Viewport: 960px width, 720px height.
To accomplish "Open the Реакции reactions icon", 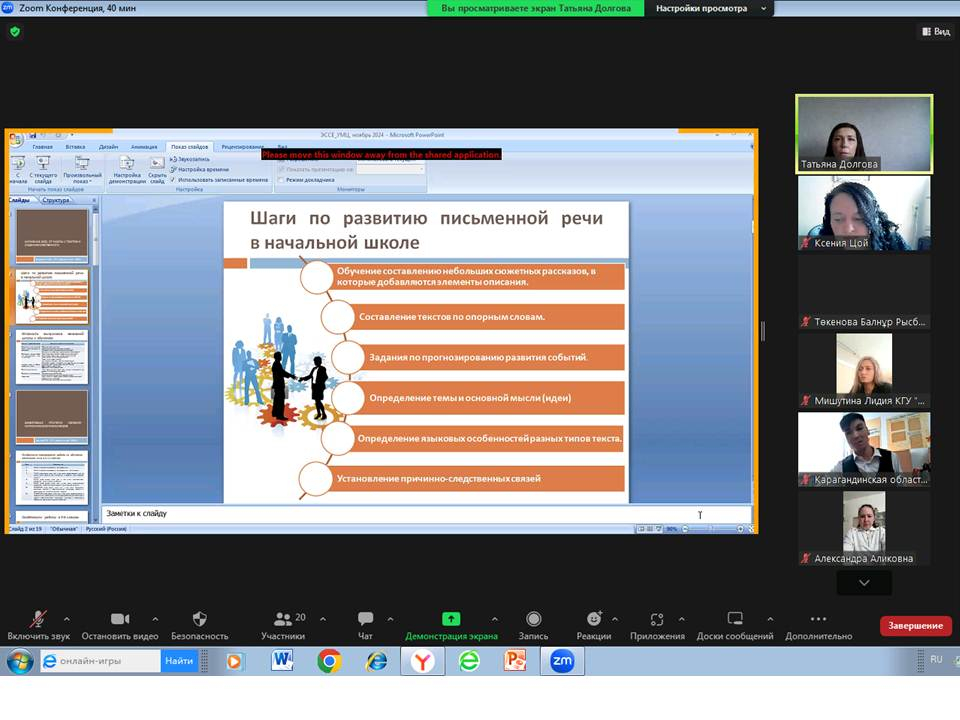I will pyautogui.click(x=594, y=620).
